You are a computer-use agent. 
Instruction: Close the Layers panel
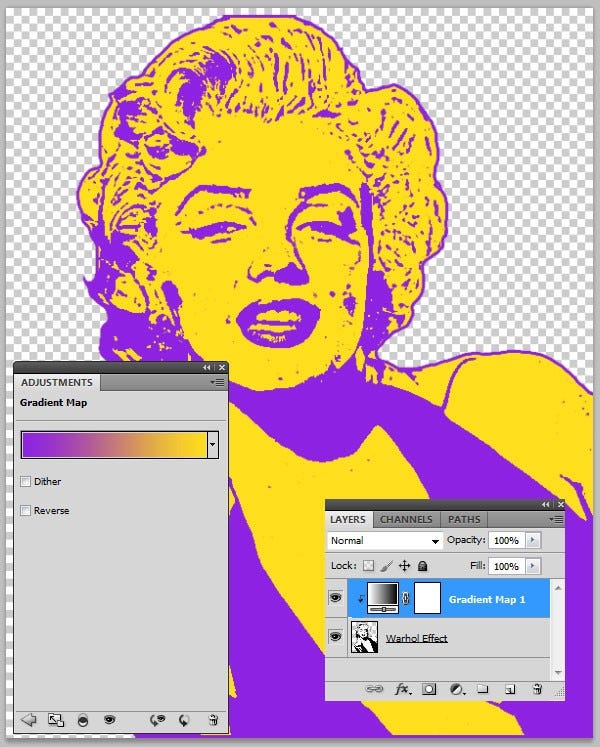pyautogui.click(x=560, y=504)
